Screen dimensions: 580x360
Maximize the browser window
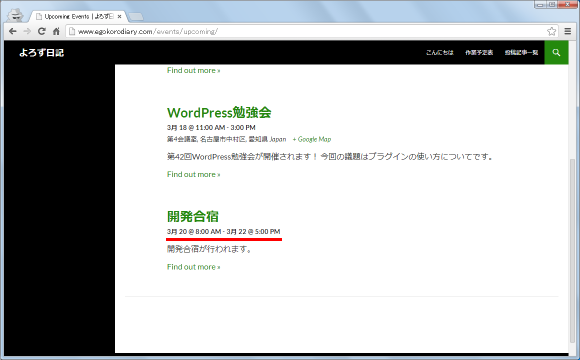[x=552, y=4]
